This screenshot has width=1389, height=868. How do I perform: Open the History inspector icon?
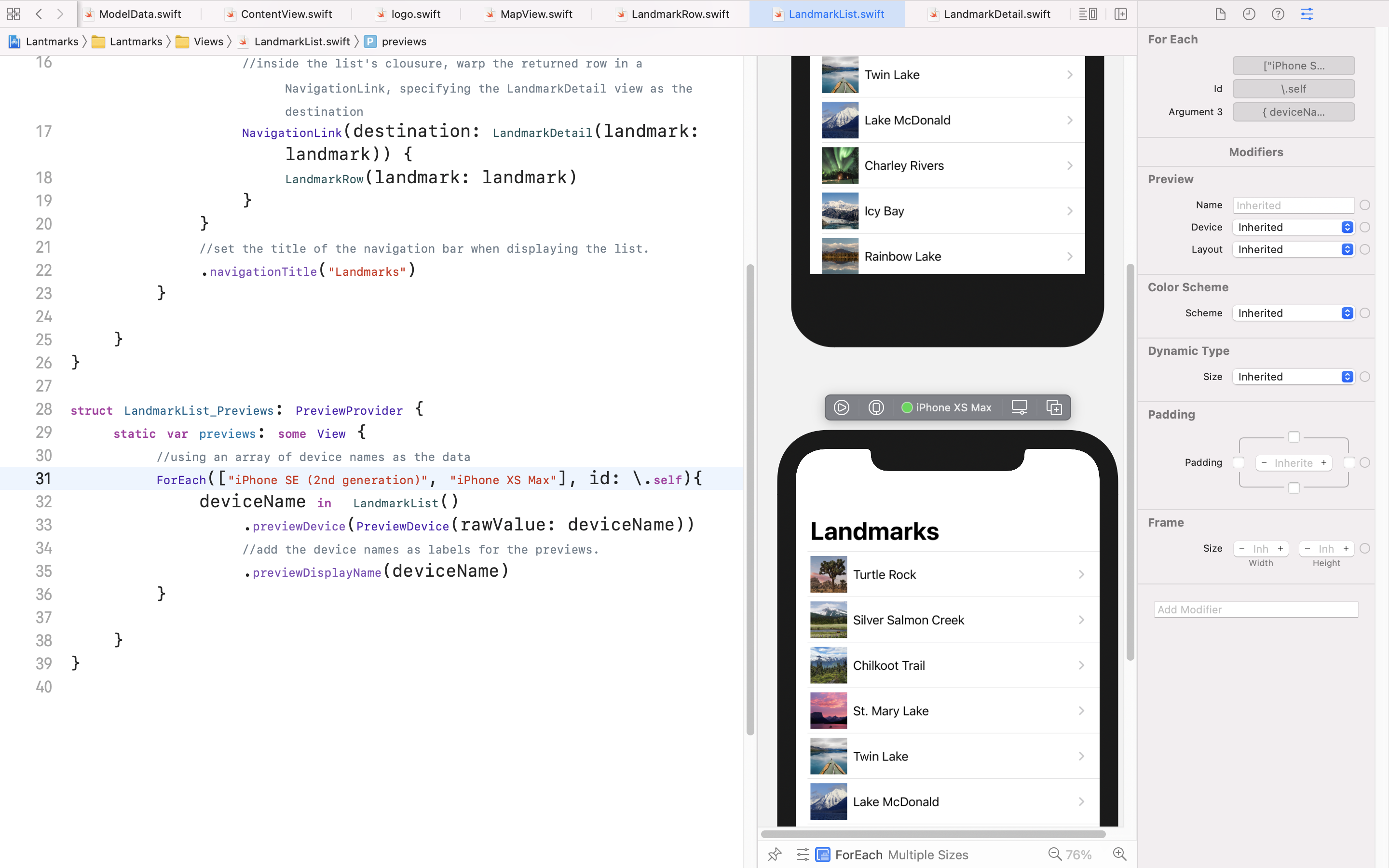coord(1249,14)
